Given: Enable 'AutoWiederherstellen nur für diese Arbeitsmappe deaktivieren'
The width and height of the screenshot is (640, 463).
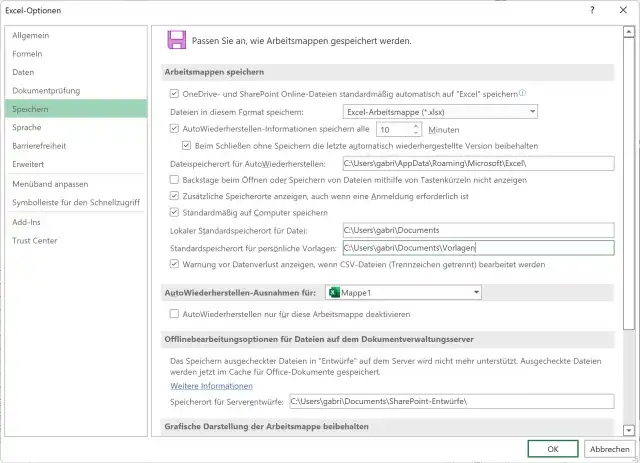Looking at the screenshot, I should 174,314.
